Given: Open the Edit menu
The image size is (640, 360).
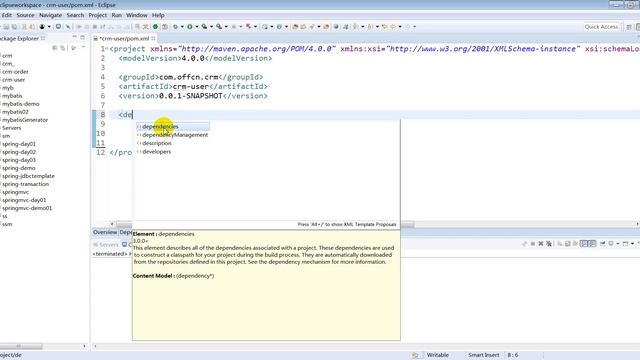Looking at the screenshot, I should [x=7, y=15].
